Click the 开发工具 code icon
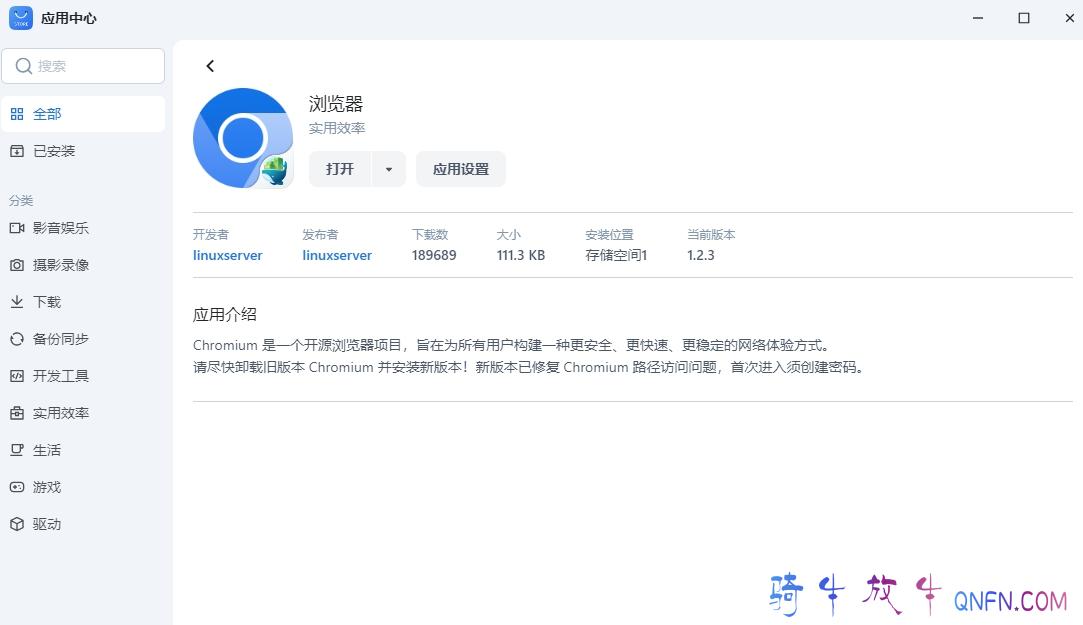 pos(17,376)
